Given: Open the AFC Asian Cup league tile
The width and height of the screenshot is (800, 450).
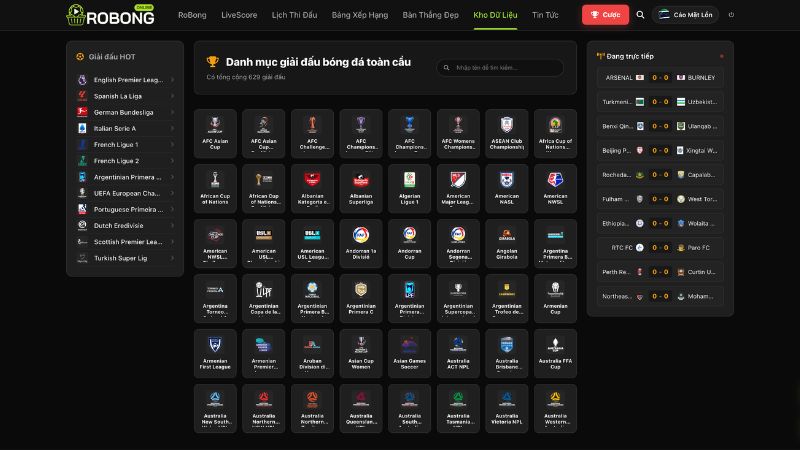Looking at the screenshot, I should click(x=215, y=133).
